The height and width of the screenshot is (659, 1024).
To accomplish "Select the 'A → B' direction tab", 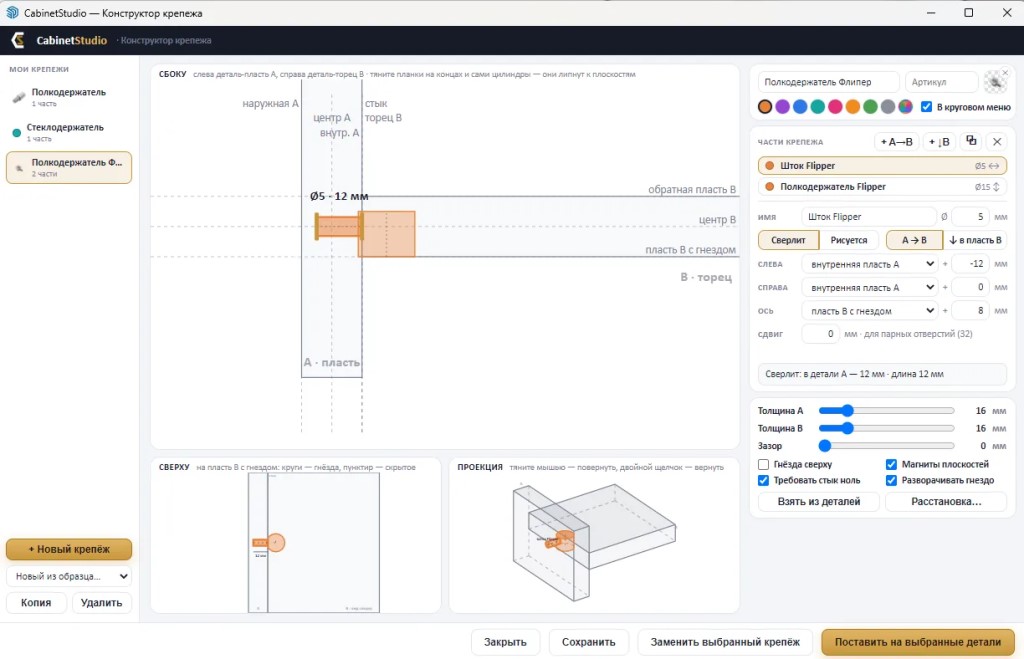I will coord(914,240).
